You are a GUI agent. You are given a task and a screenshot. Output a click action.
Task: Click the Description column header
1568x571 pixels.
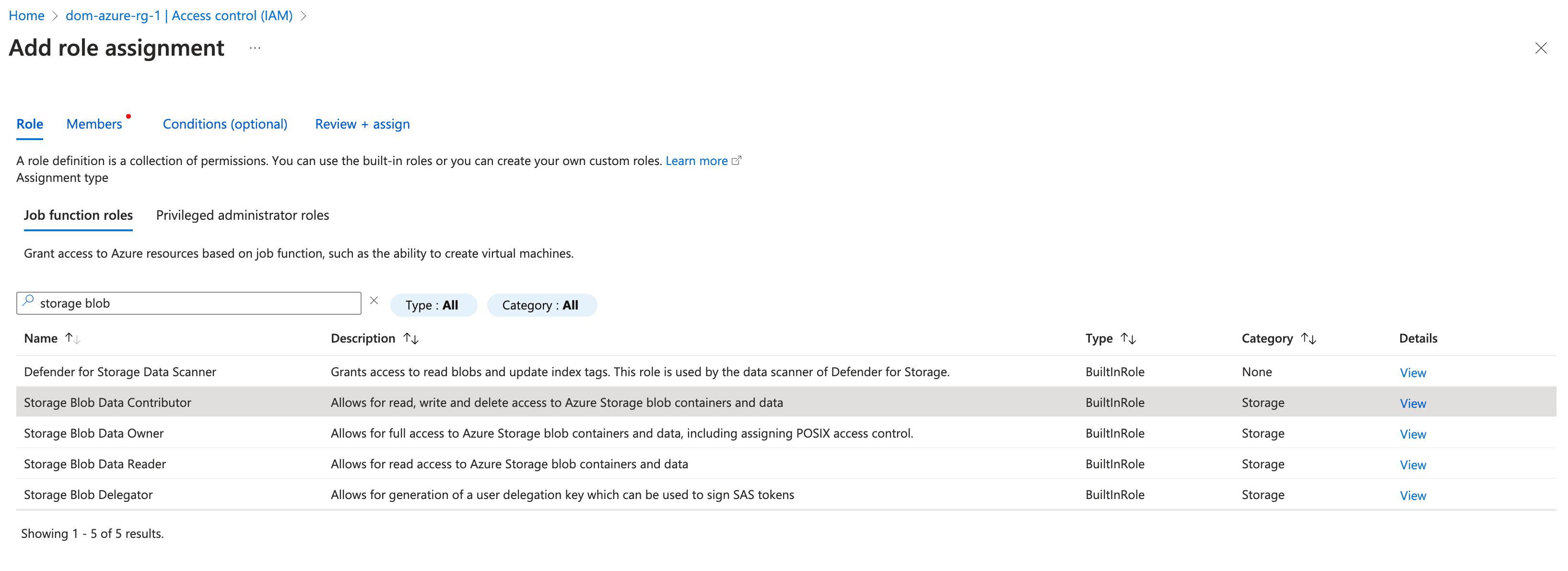pos(363,339)
